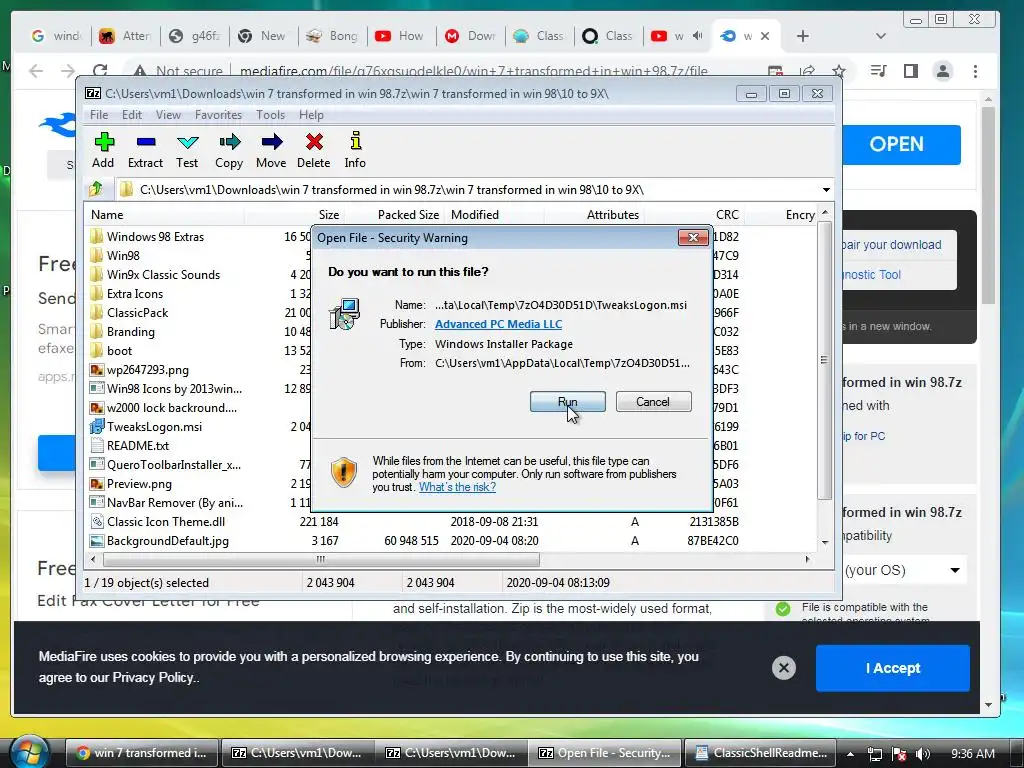
Task: Click the system tray volume icon
Action: 923,754
